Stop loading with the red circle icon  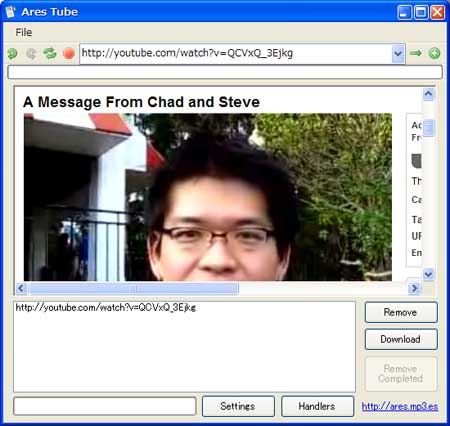pos(69,53)
